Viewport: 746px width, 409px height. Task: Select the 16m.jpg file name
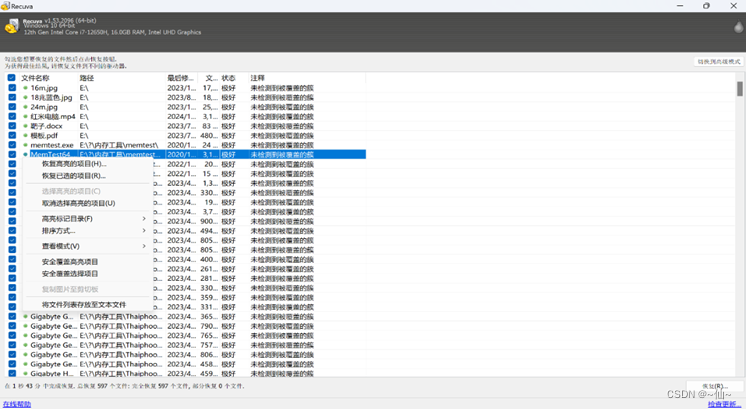(x=44, y=88)
